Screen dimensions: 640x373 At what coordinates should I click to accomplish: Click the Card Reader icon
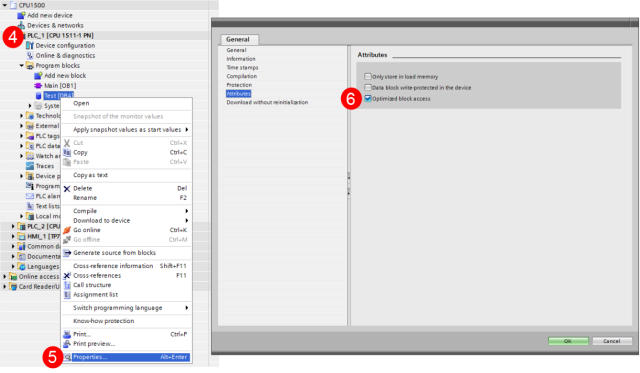click(x=13, y=286)
